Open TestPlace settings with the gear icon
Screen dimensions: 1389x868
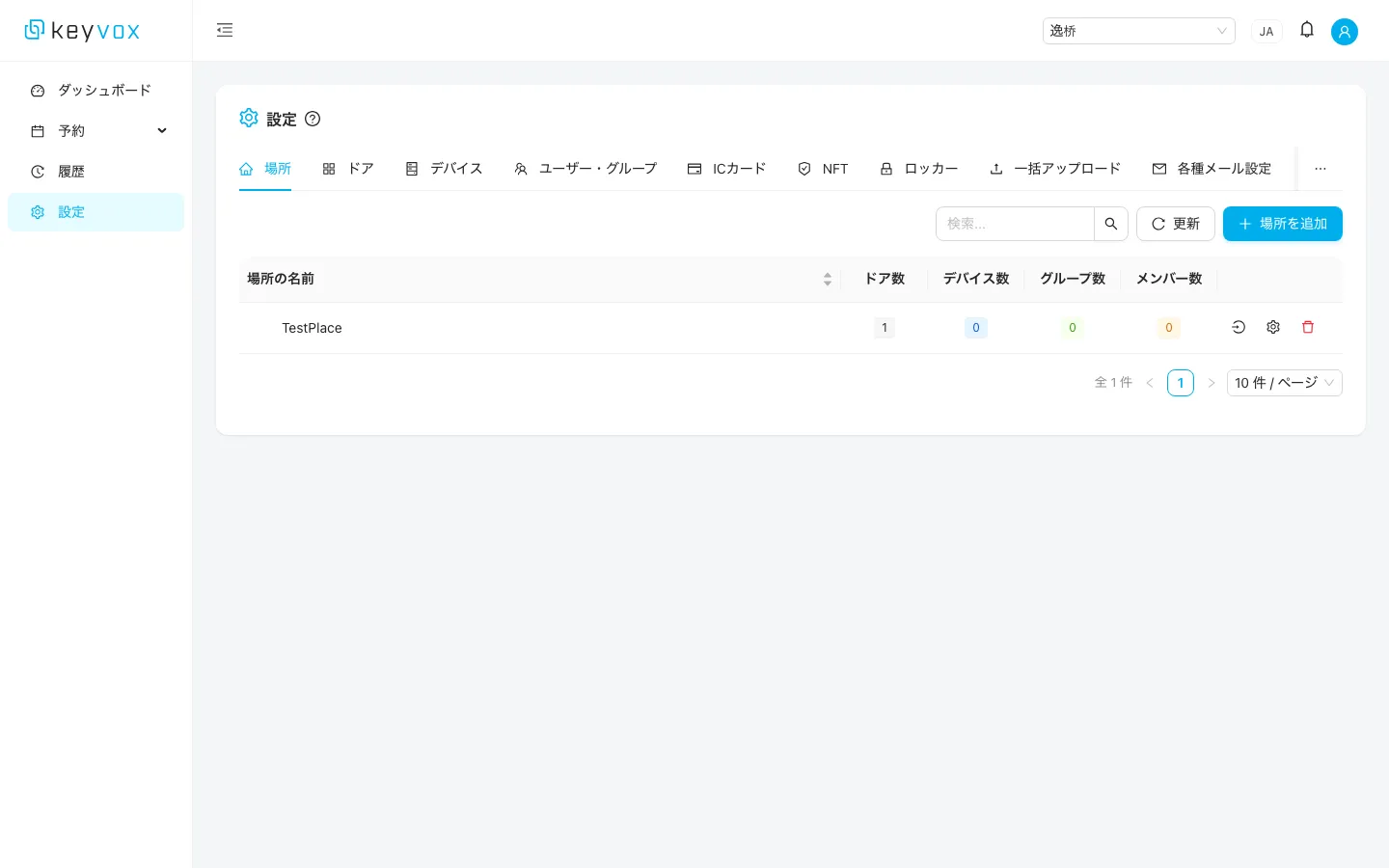point(1273,327)
